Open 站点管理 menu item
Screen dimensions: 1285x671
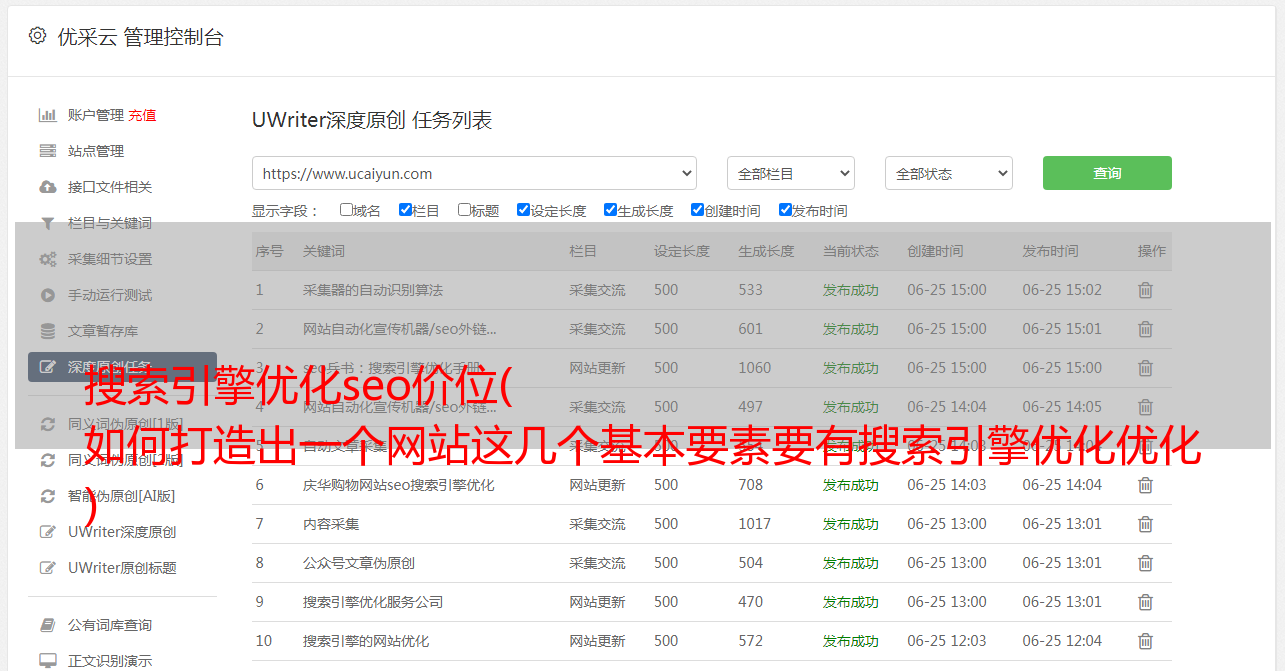coord(96,151)
